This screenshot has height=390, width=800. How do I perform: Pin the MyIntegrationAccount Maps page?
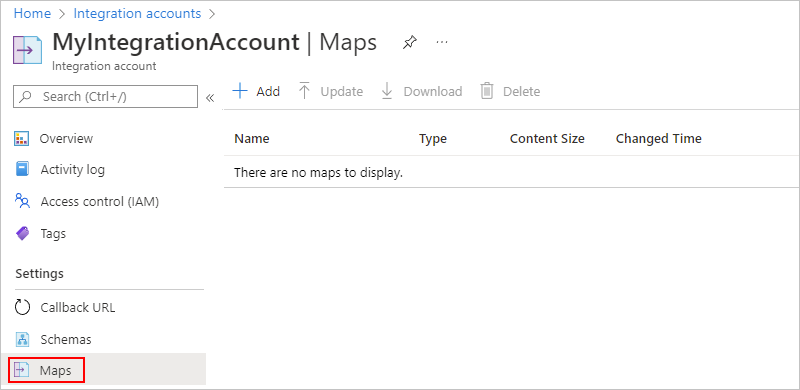coord(409,43)
